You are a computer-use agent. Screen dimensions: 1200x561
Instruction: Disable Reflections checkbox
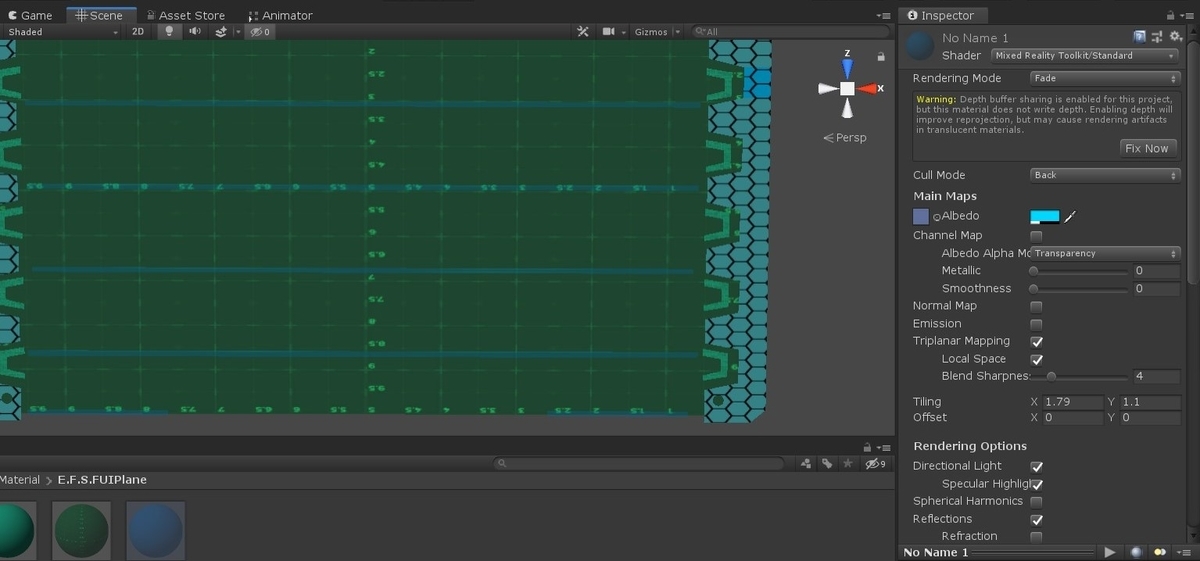pos(1036,519)
